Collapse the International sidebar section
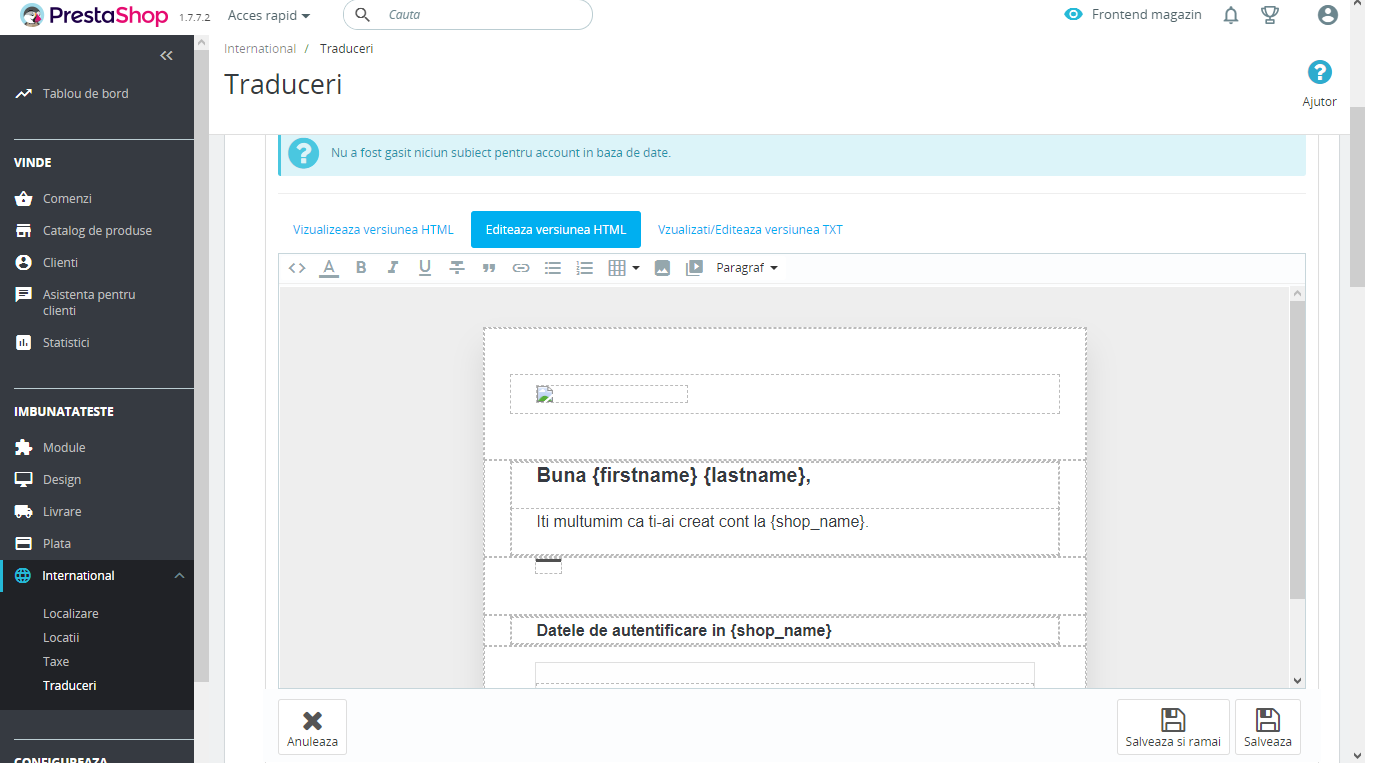 [x=179, y=575]
